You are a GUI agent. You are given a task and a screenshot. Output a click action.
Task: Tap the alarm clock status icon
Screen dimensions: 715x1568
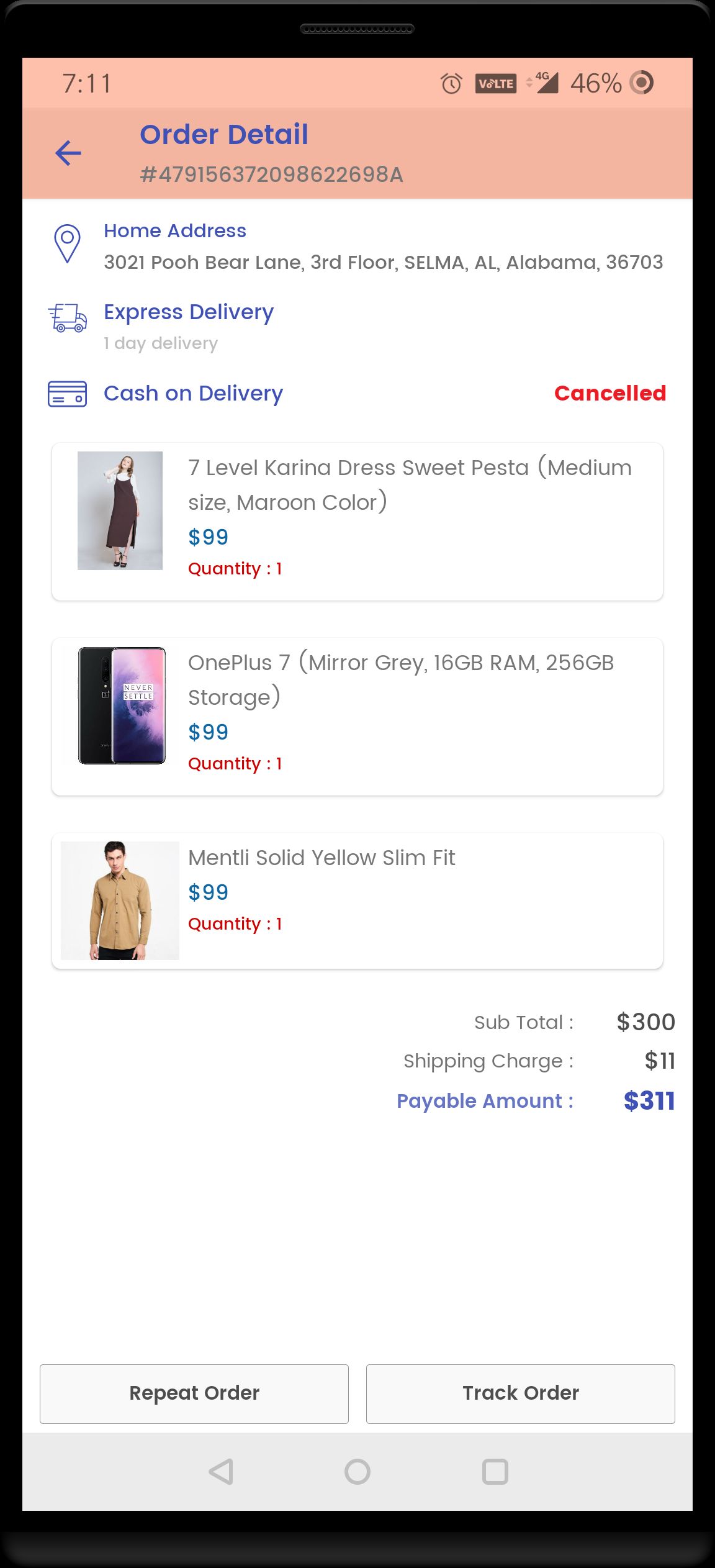click(x=451, y=83)
